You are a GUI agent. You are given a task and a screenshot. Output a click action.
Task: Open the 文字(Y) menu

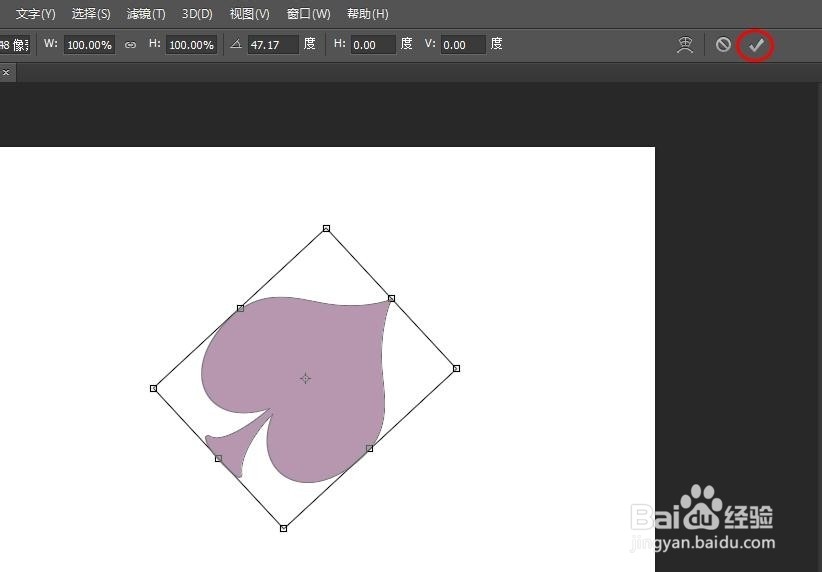click(36, 14)
